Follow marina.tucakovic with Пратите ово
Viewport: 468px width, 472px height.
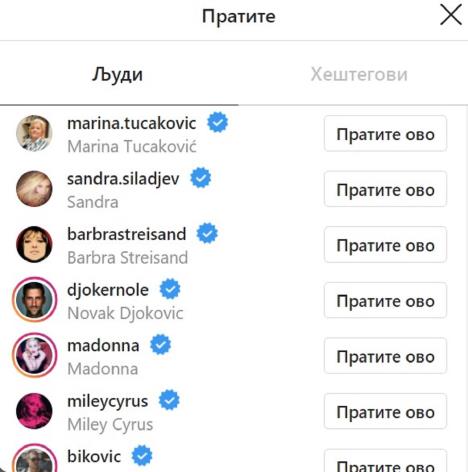385,134
